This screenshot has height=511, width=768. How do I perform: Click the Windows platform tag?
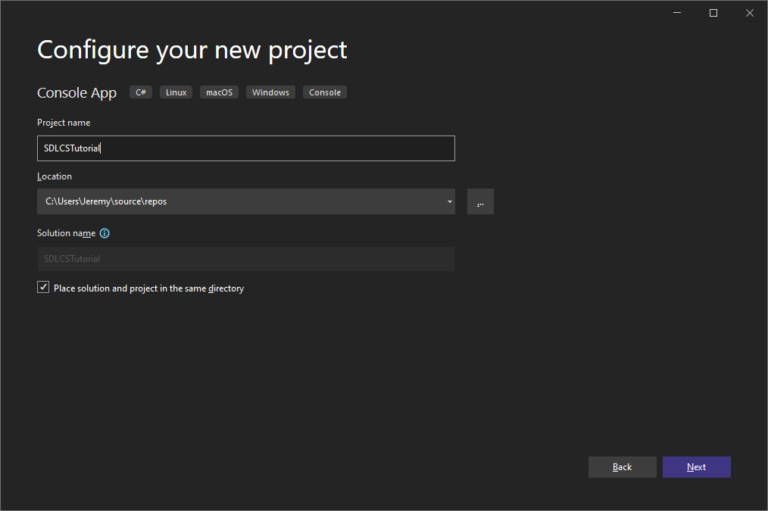coord(270,92)
